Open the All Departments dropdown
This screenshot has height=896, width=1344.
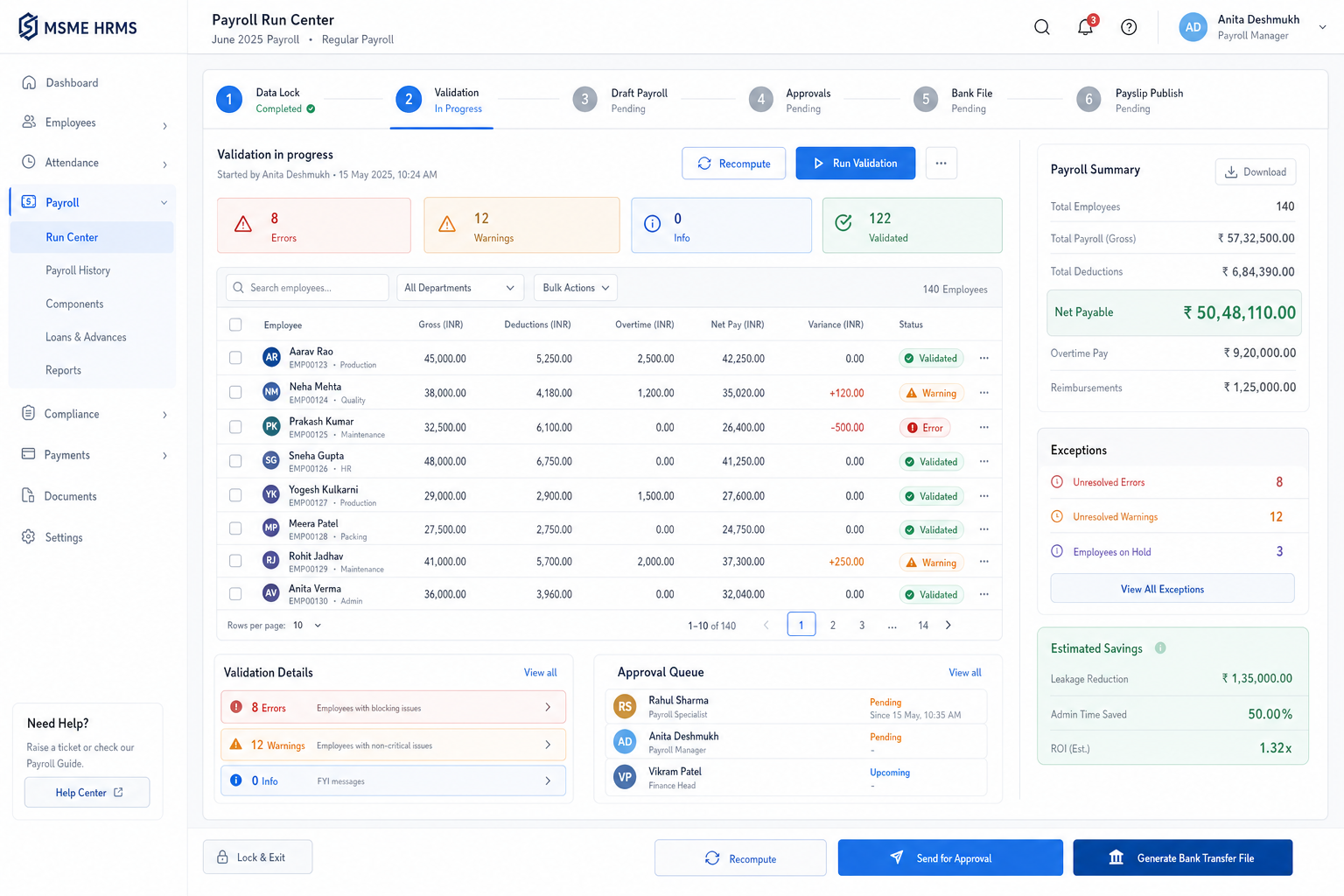(460, 288)
